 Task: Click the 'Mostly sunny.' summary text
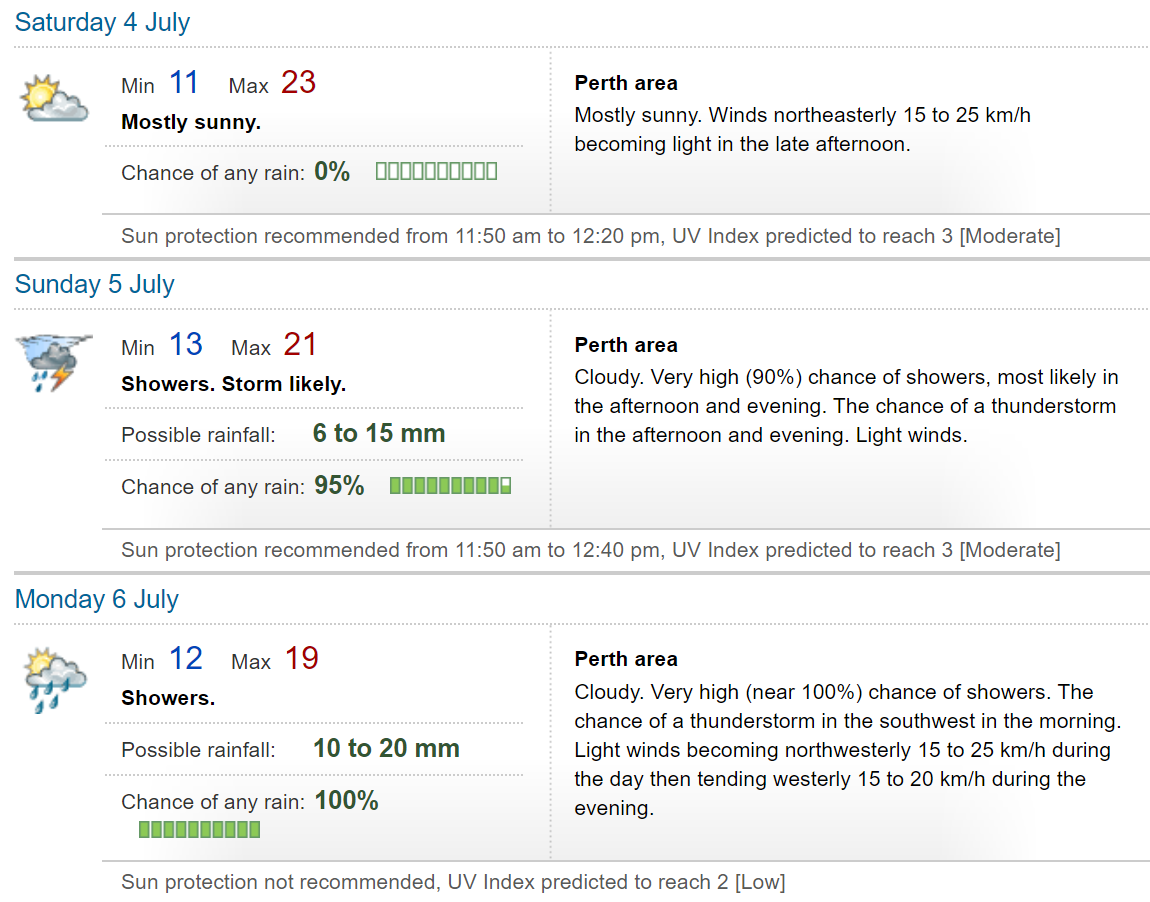click(x=191, y=122)
